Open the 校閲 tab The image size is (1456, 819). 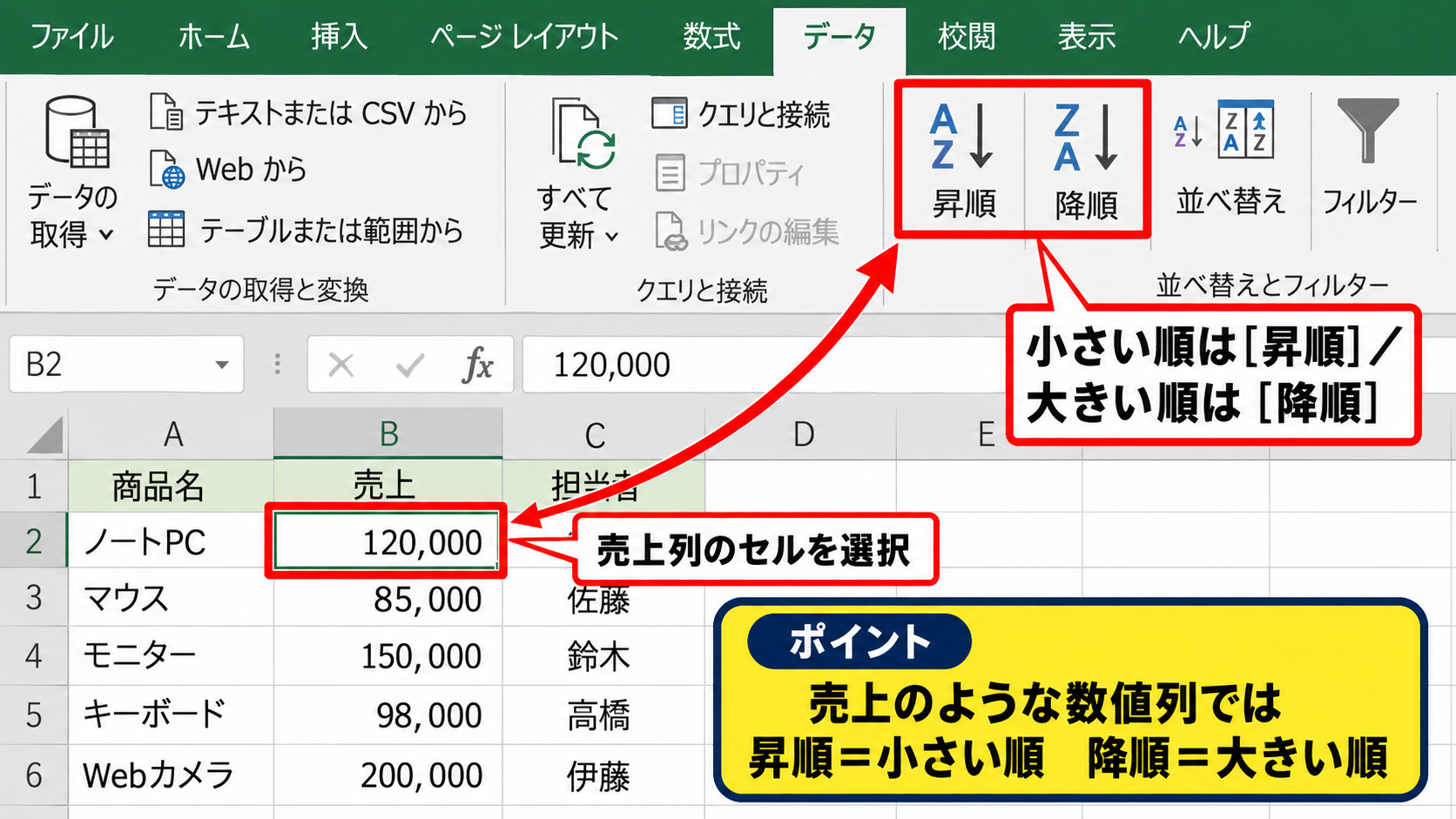coord(967,37)
